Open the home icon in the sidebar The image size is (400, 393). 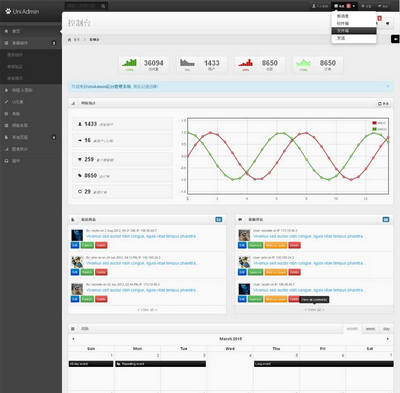coord(6,31)
